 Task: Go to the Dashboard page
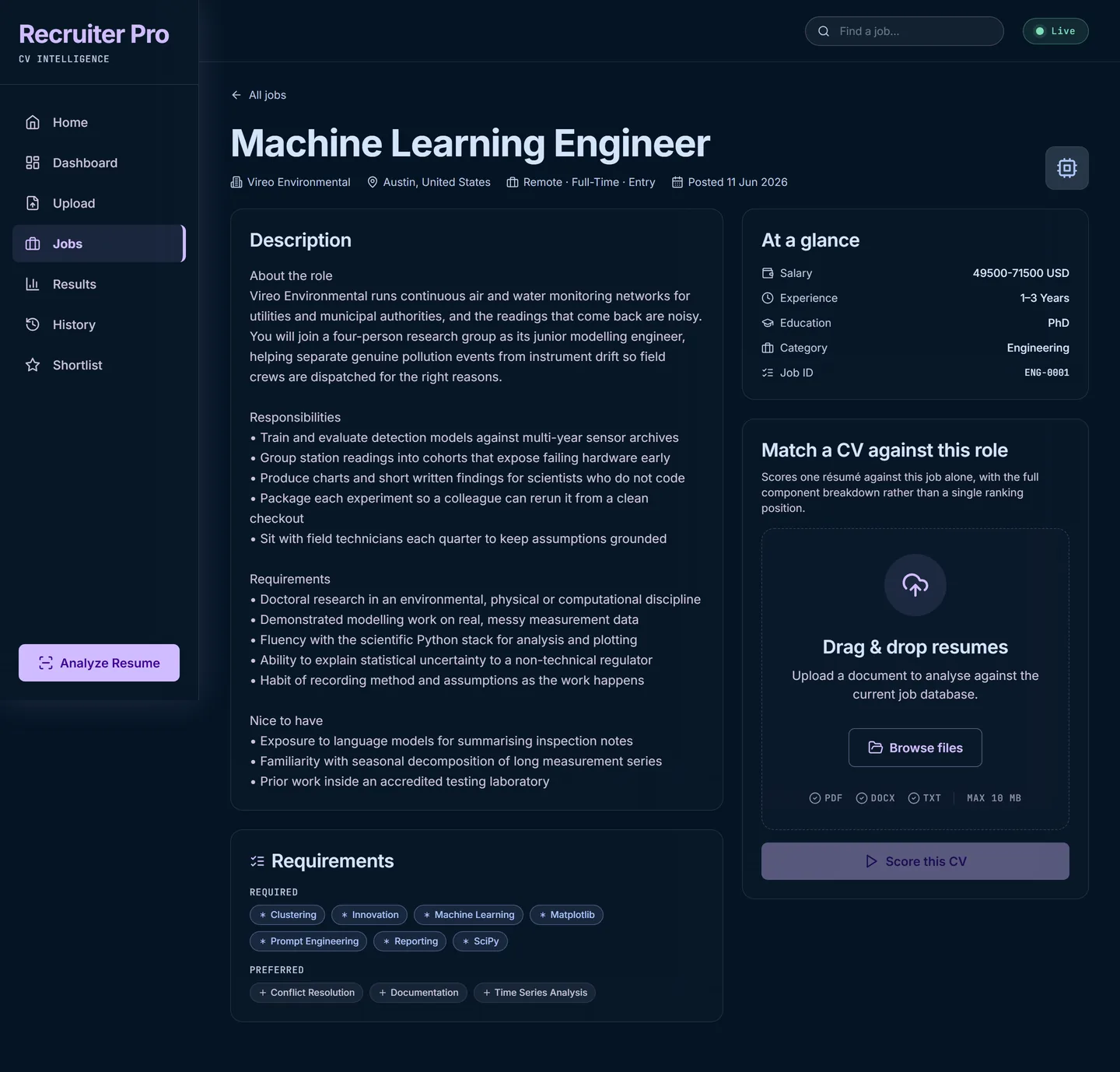point(99,163)
